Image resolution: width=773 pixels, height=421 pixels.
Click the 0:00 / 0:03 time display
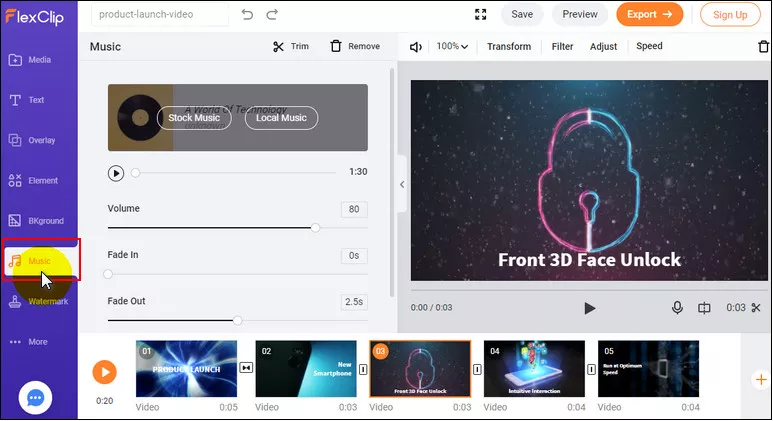(x=431, y=308)
